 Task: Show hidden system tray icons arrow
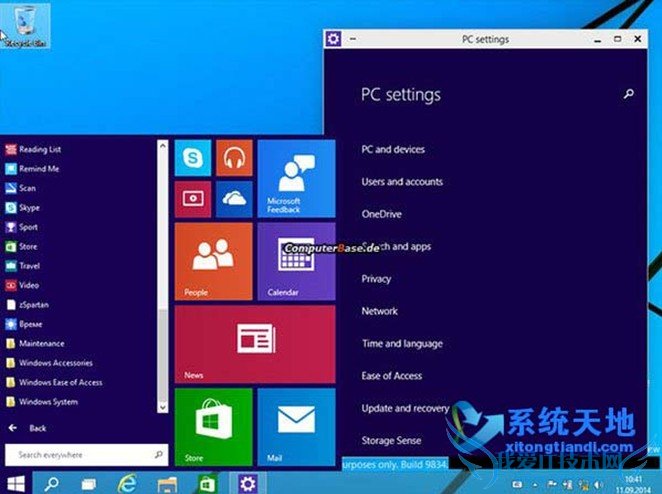pos(534,484)
